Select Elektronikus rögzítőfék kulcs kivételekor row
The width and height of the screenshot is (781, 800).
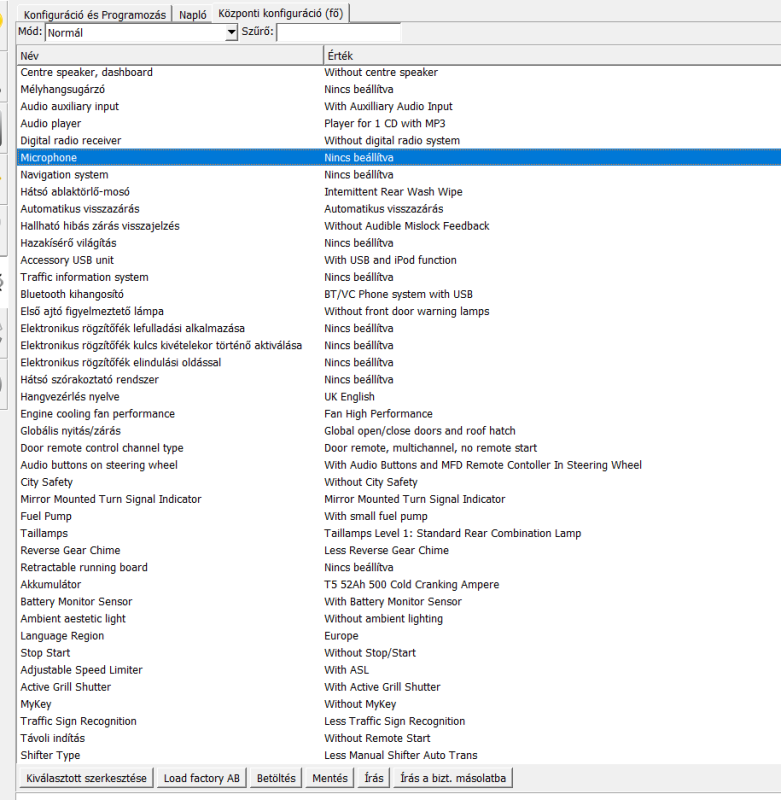[x=399, y=346]
